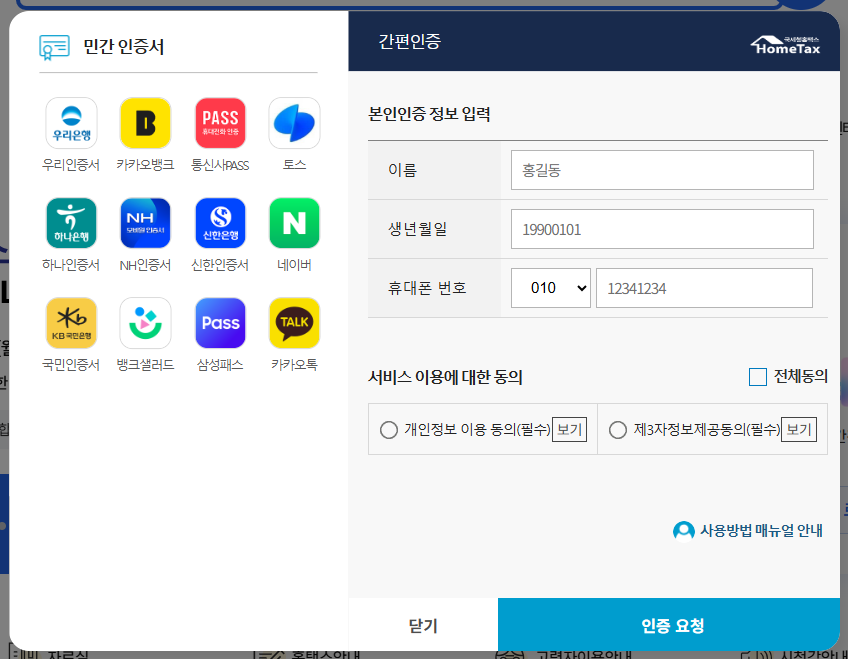The image size is (848, 659).
Task: Click the 본인인증 정보 입력 heading
Action: 429,114
